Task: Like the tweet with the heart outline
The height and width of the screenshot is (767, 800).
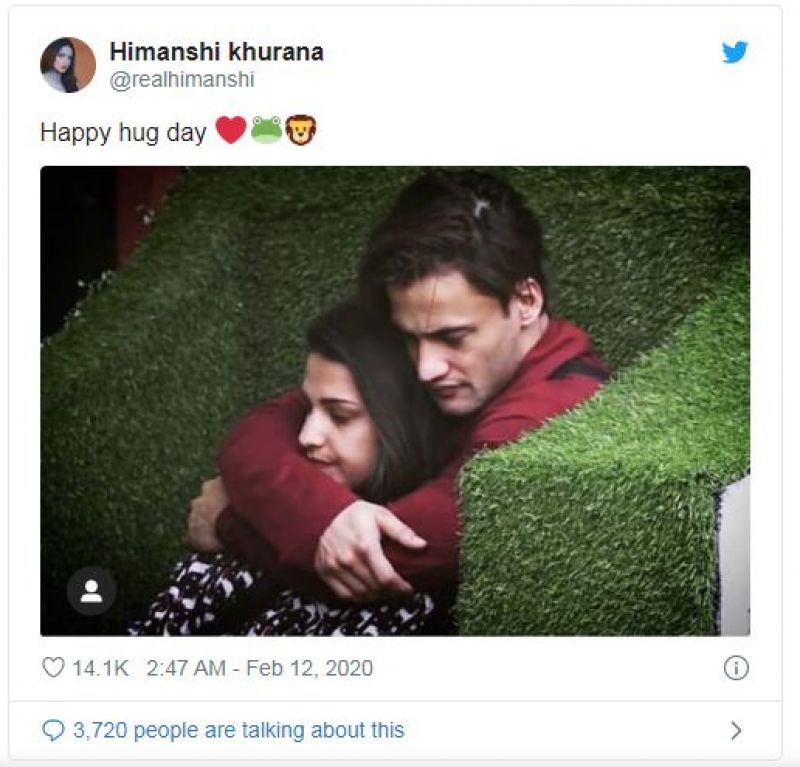Action: coord(53,668)
